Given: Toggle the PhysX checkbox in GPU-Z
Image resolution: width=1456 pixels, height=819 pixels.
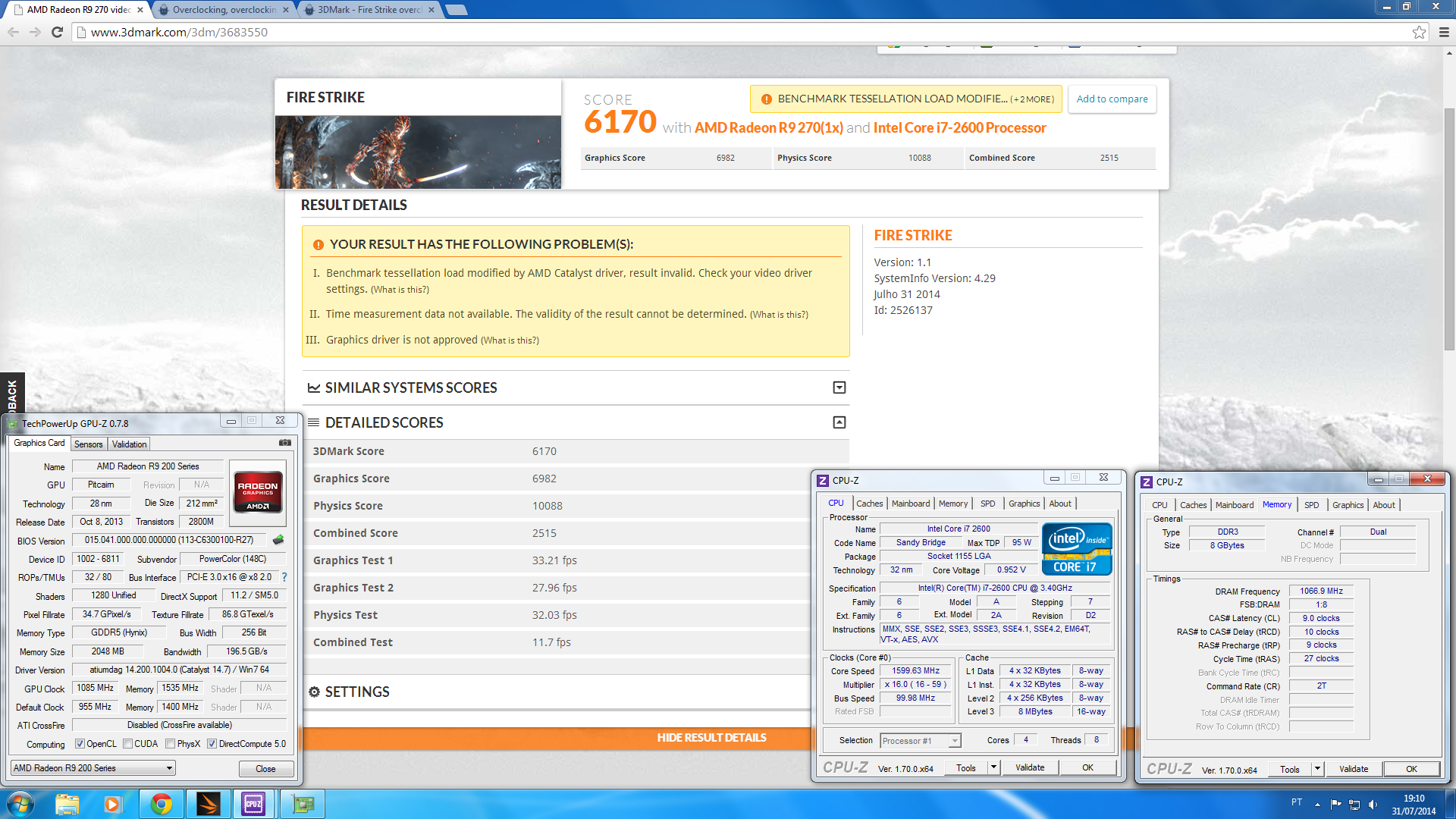Looking at the screenshot, I should tap(171, 744).
